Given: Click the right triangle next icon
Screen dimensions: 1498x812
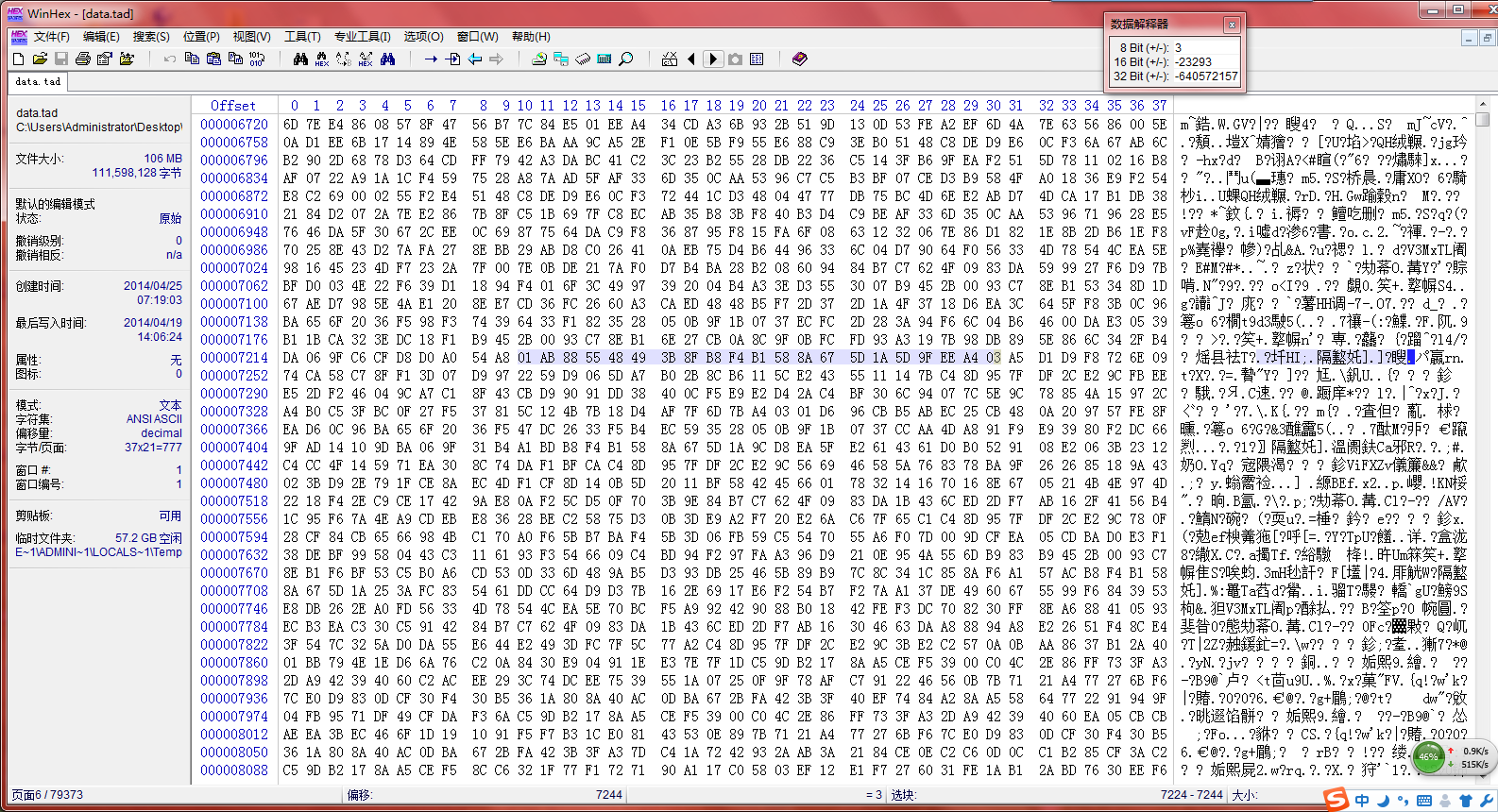Looking at the screenshot, I should (713, 59).
